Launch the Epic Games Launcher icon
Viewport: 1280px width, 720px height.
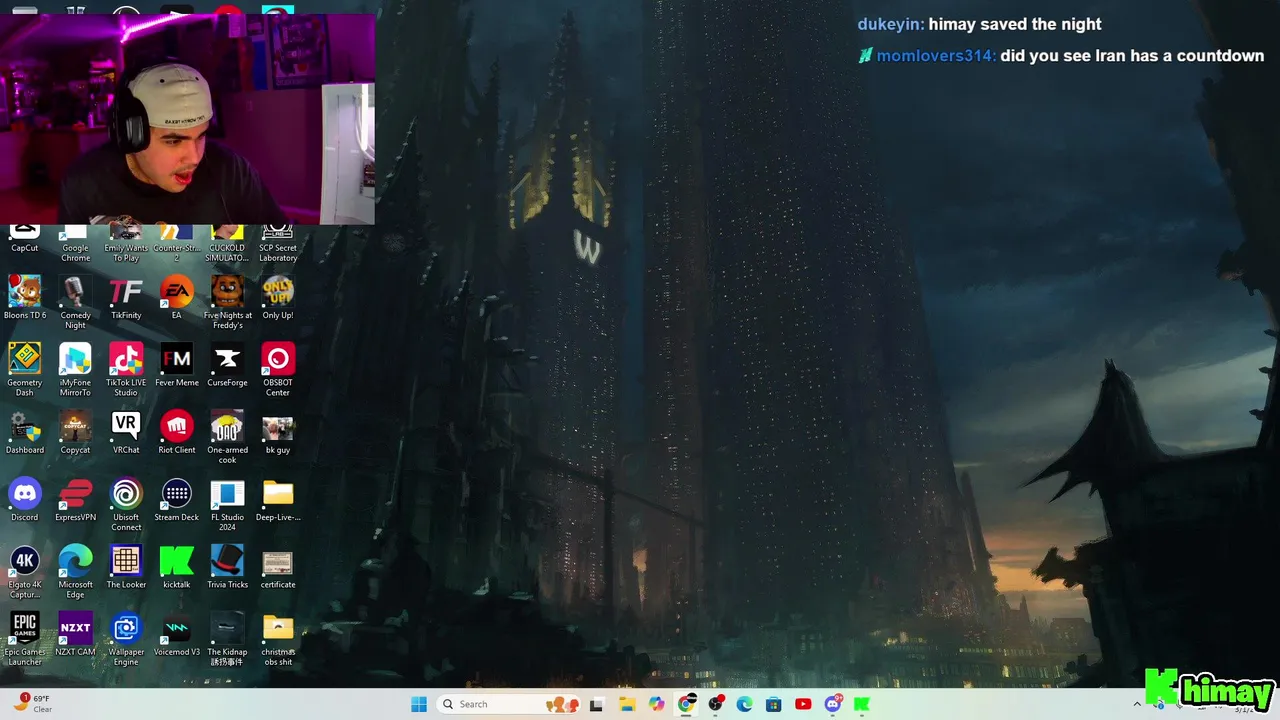pos(25,639)
